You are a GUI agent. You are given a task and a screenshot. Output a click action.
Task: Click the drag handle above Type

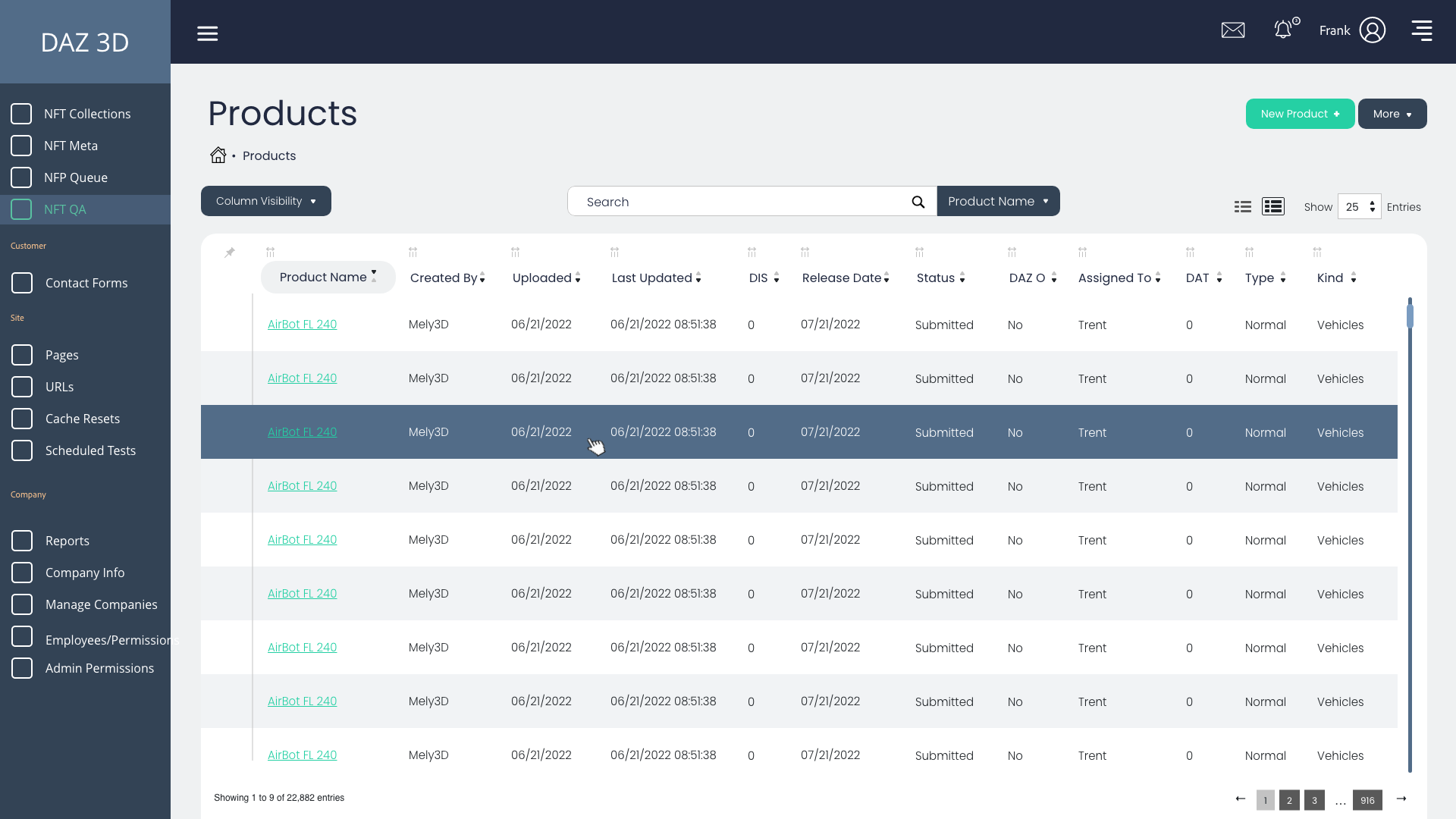click(x=1249, y=252)
